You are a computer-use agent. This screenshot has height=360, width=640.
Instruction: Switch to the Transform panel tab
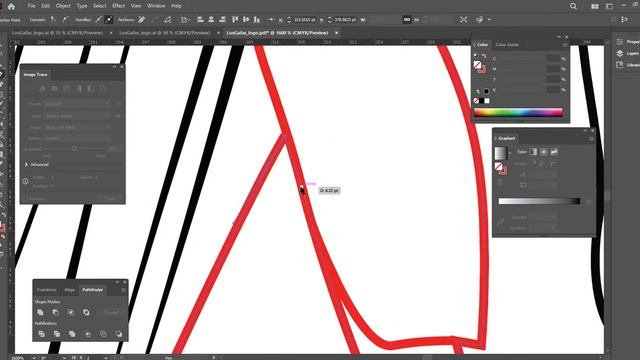pos(47,290)
